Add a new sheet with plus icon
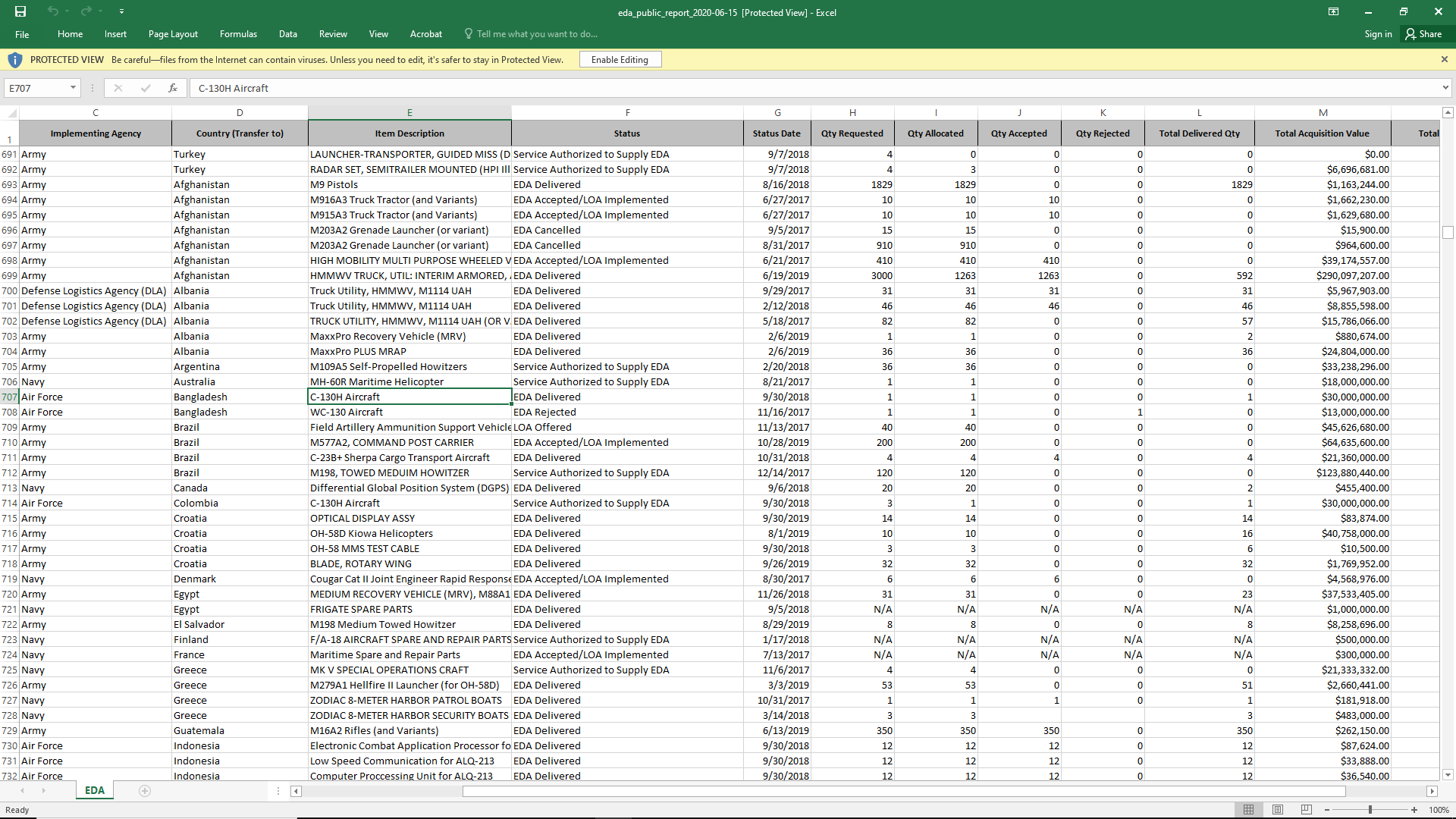1456x819 pixels. tap(145, 791)
